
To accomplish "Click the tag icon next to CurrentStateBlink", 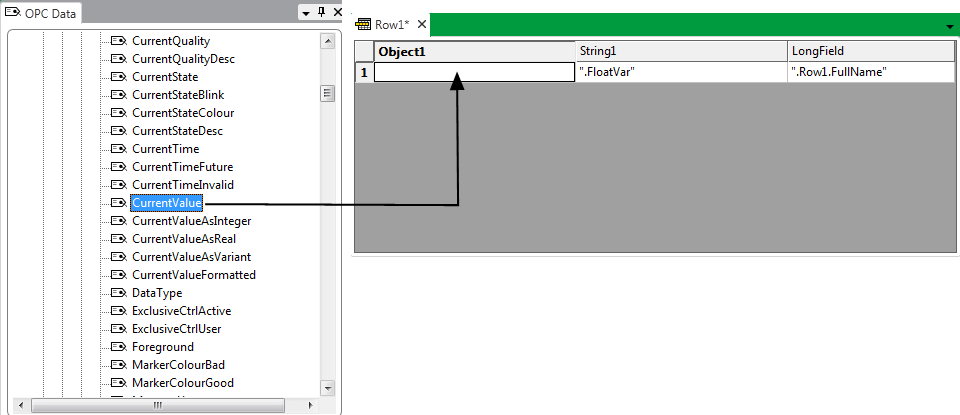I will (118, 95).
